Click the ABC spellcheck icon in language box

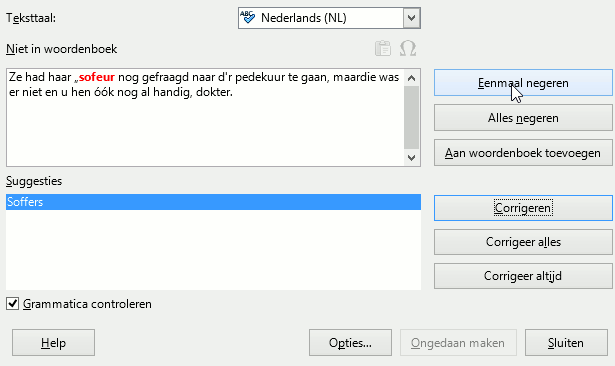[247, 18]
